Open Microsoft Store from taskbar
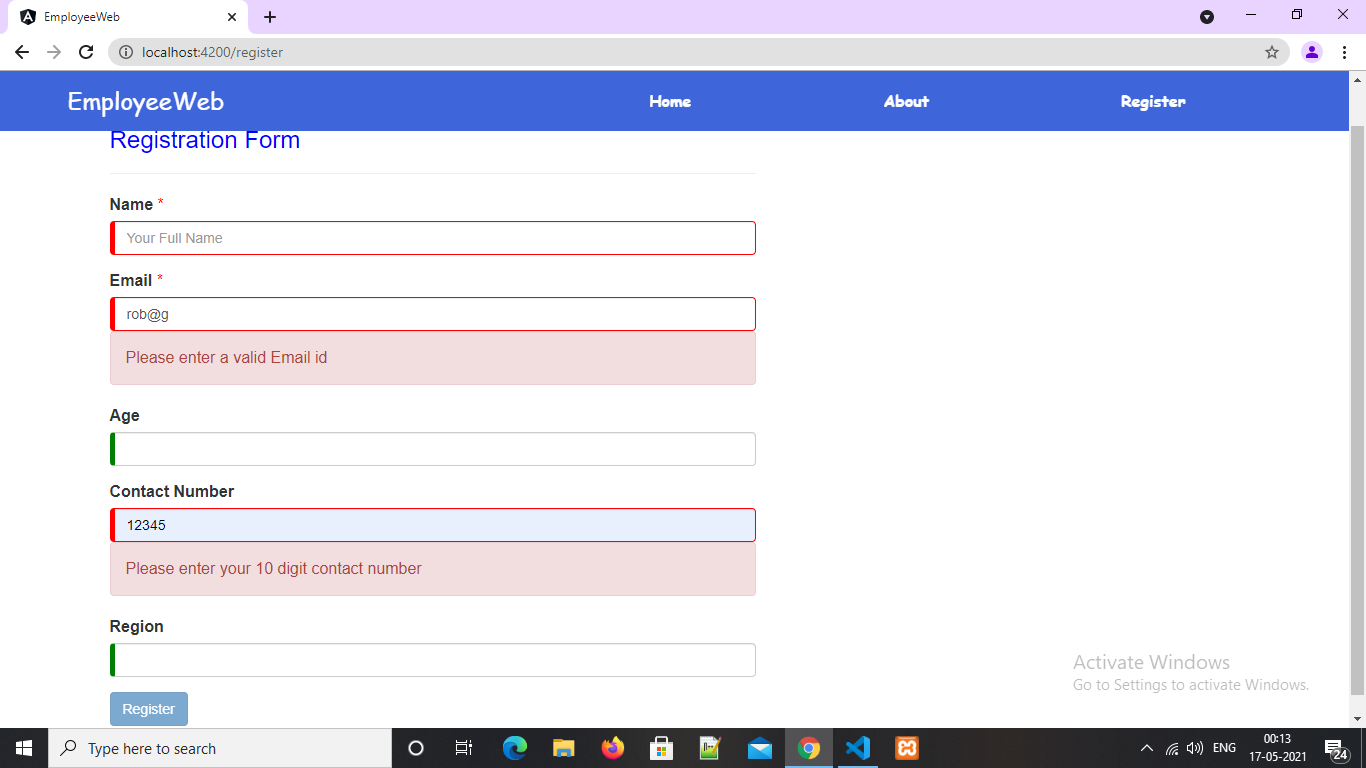 [661, 748]
